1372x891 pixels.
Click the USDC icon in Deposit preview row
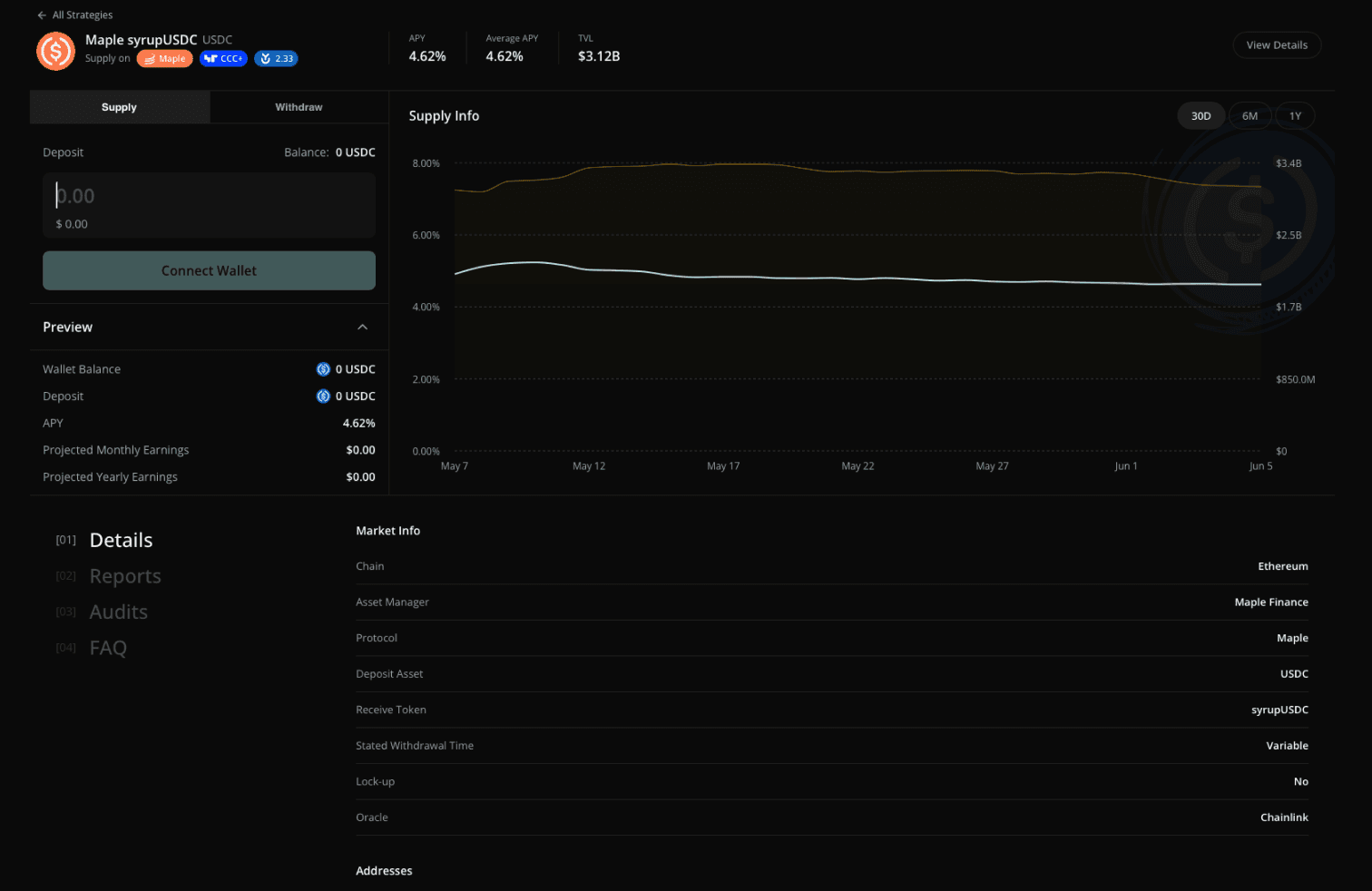coord(323,397)
